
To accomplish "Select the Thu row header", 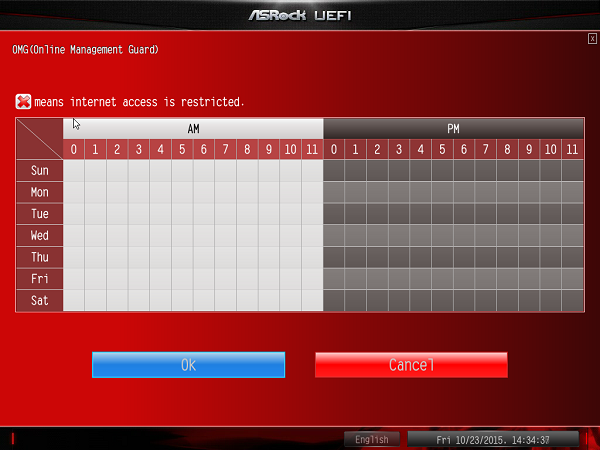I will tap(39, 257).
